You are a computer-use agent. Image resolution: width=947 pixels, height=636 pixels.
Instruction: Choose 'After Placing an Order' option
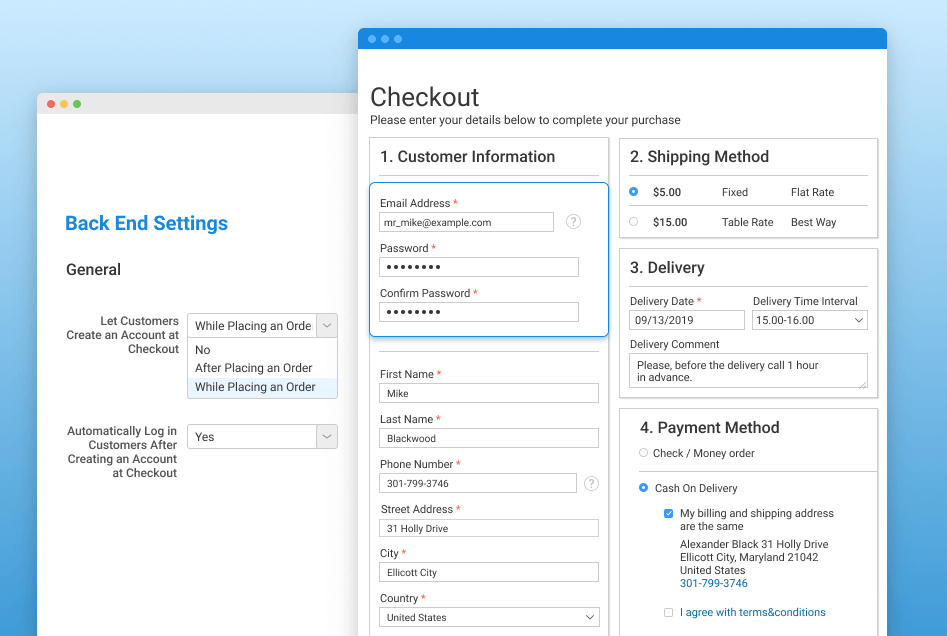click(x=254, y=368)
